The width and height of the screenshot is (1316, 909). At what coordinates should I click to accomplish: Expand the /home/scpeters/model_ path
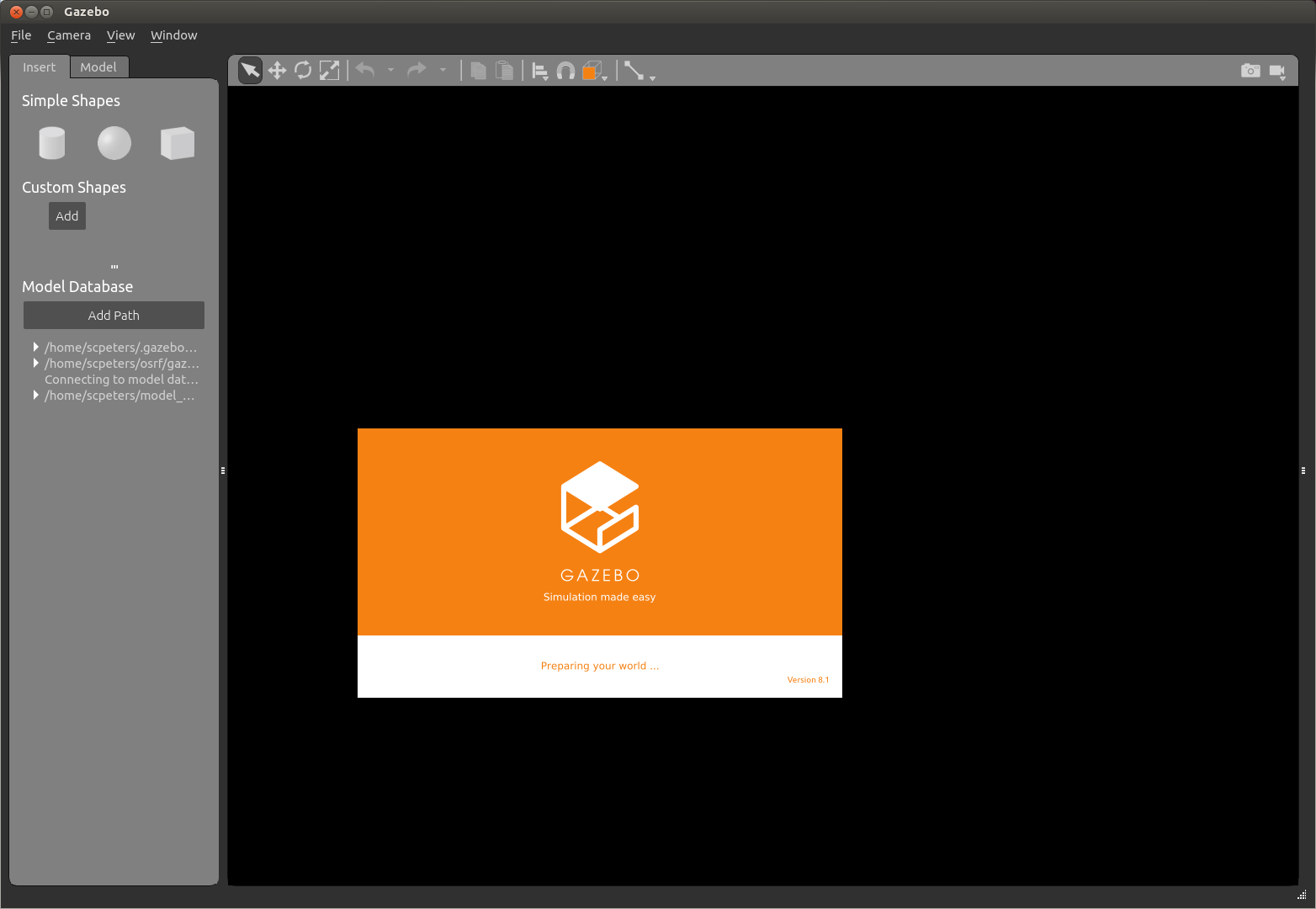click(x=35, y=395)
